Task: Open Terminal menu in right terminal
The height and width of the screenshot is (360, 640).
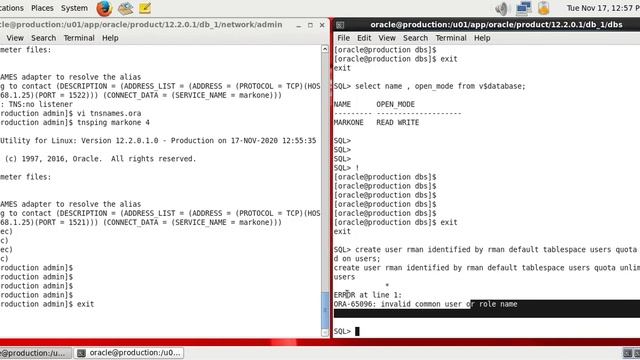Action: point(451,38)
